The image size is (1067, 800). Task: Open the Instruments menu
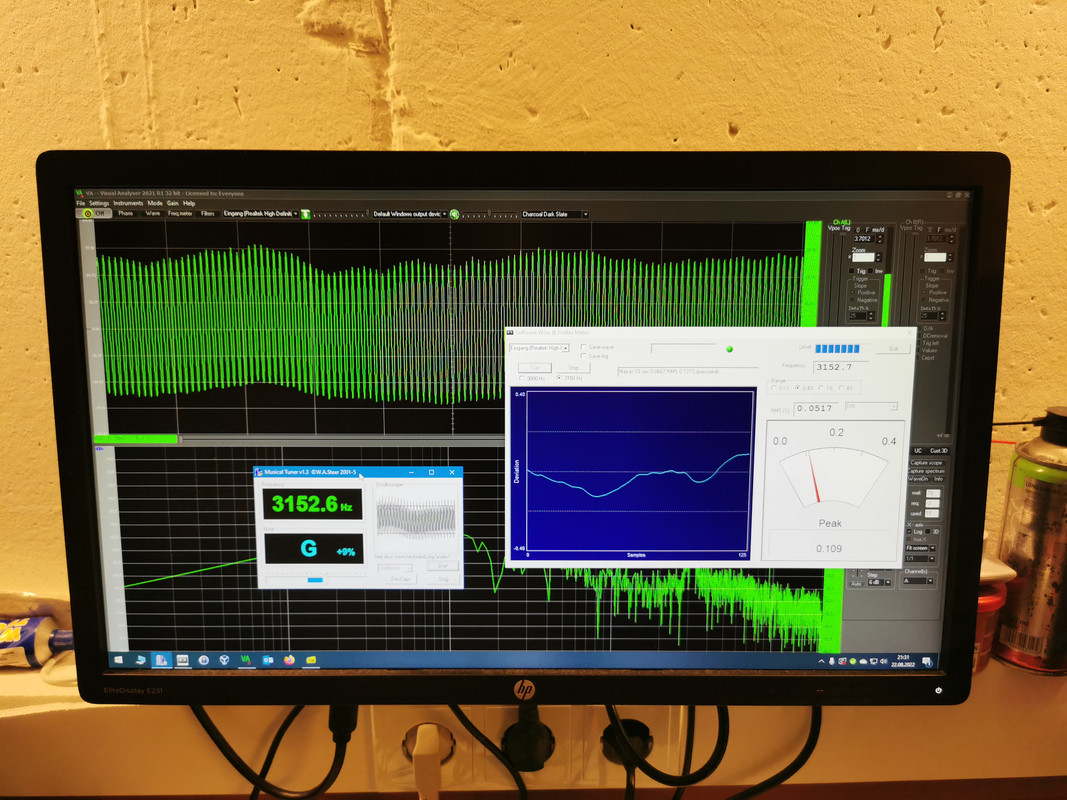(x=128, y=203)
